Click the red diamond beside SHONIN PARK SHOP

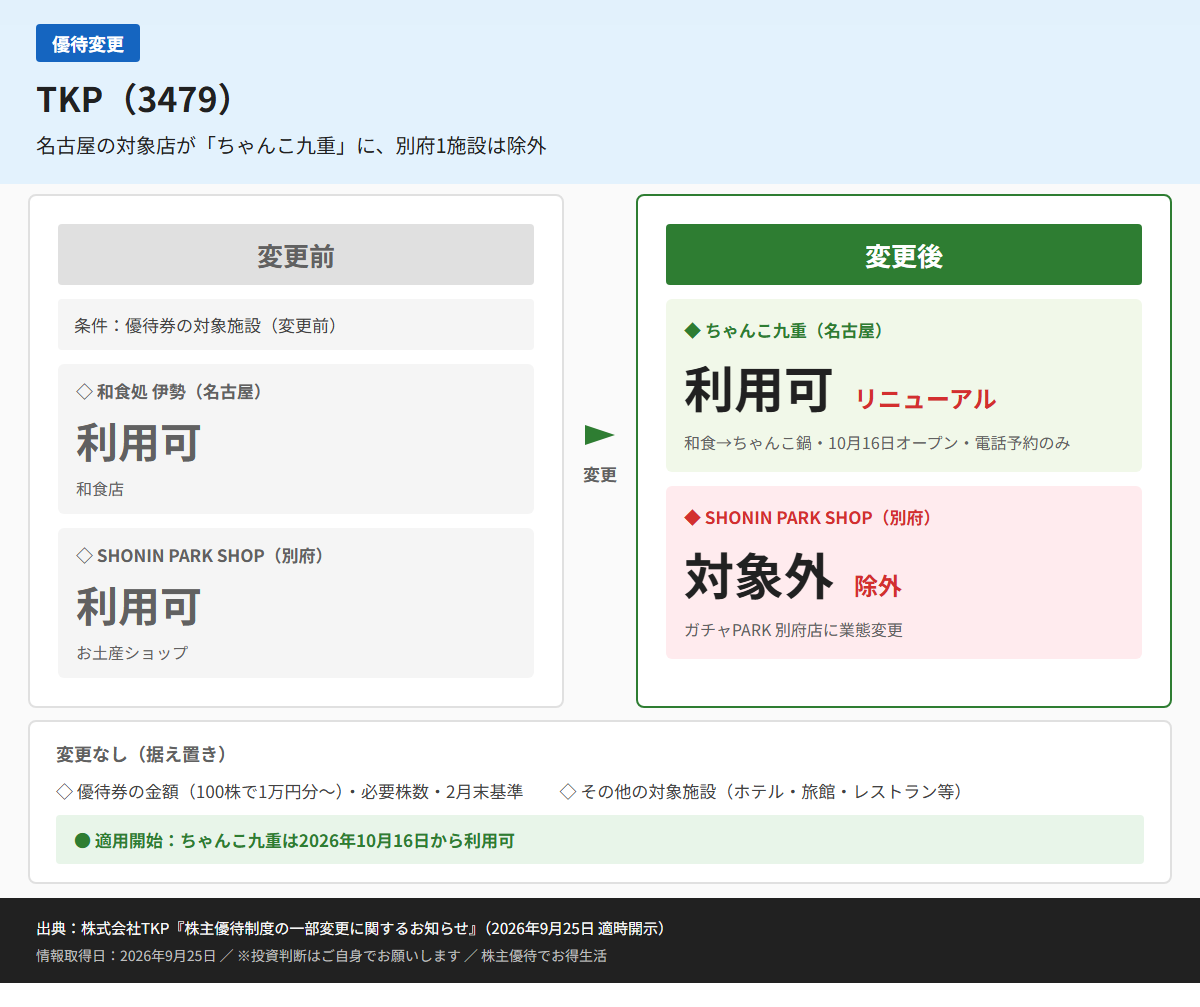coord(692,517)
